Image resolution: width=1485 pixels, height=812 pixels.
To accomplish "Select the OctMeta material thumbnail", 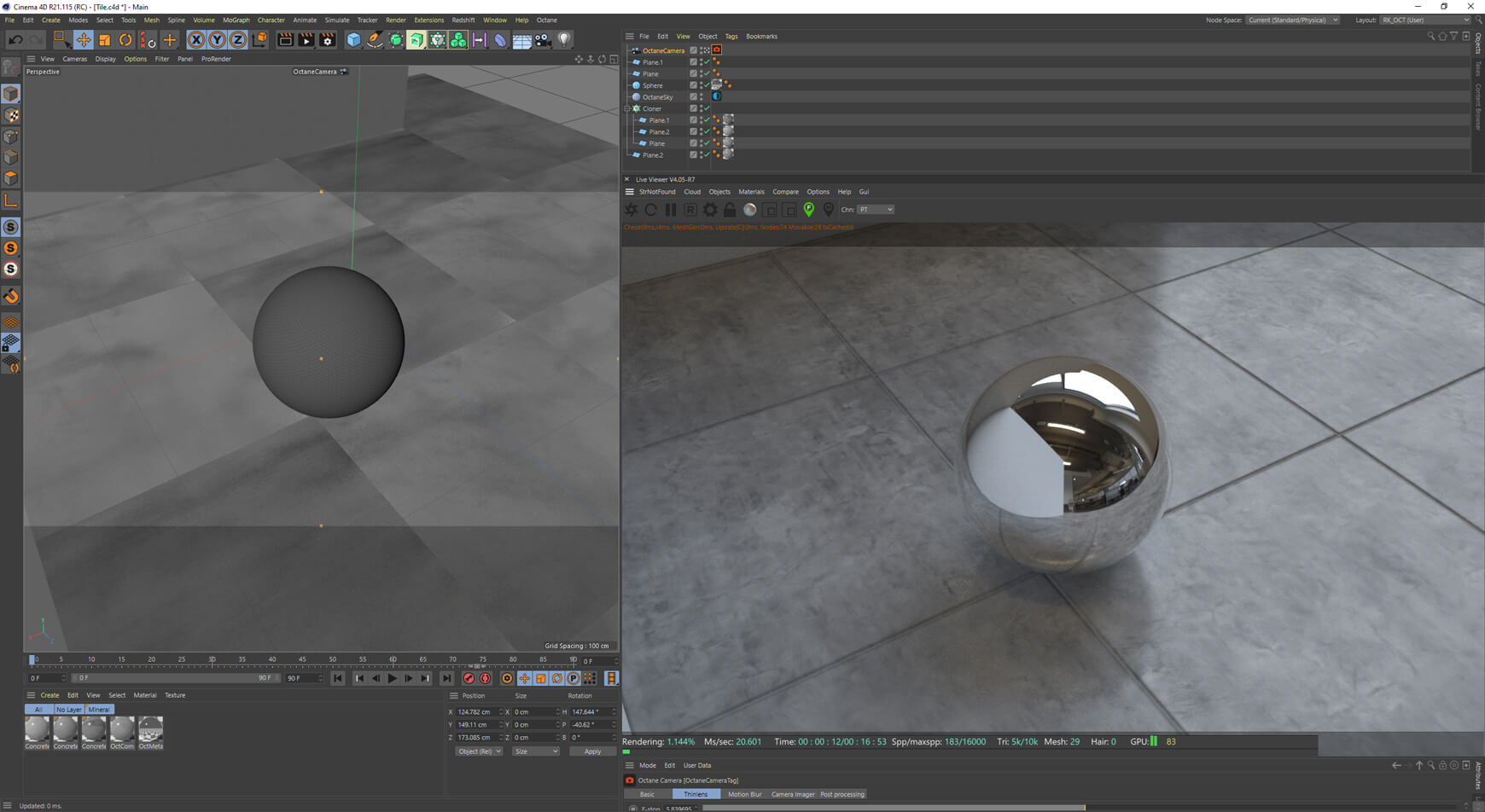I will pyautogui.click(x=150, y=732).
